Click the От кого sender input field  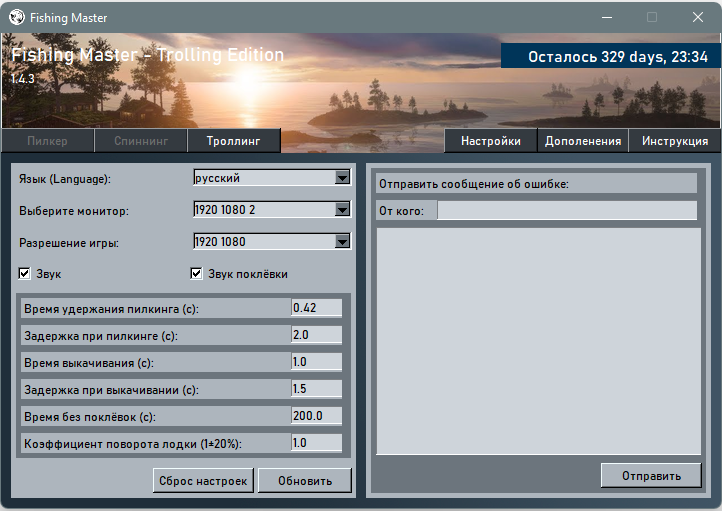coord(566,210)
